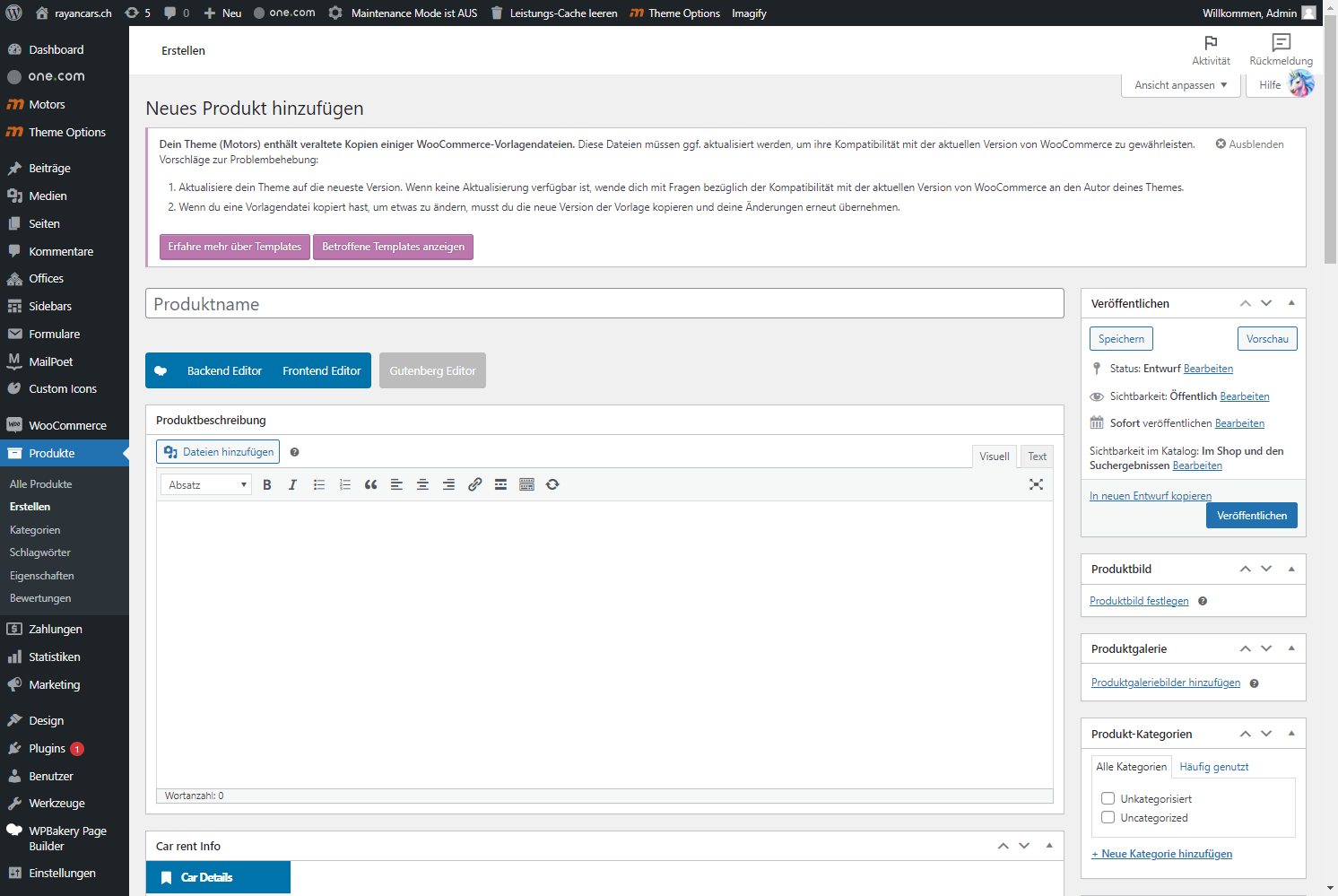Center align the text

422,484
